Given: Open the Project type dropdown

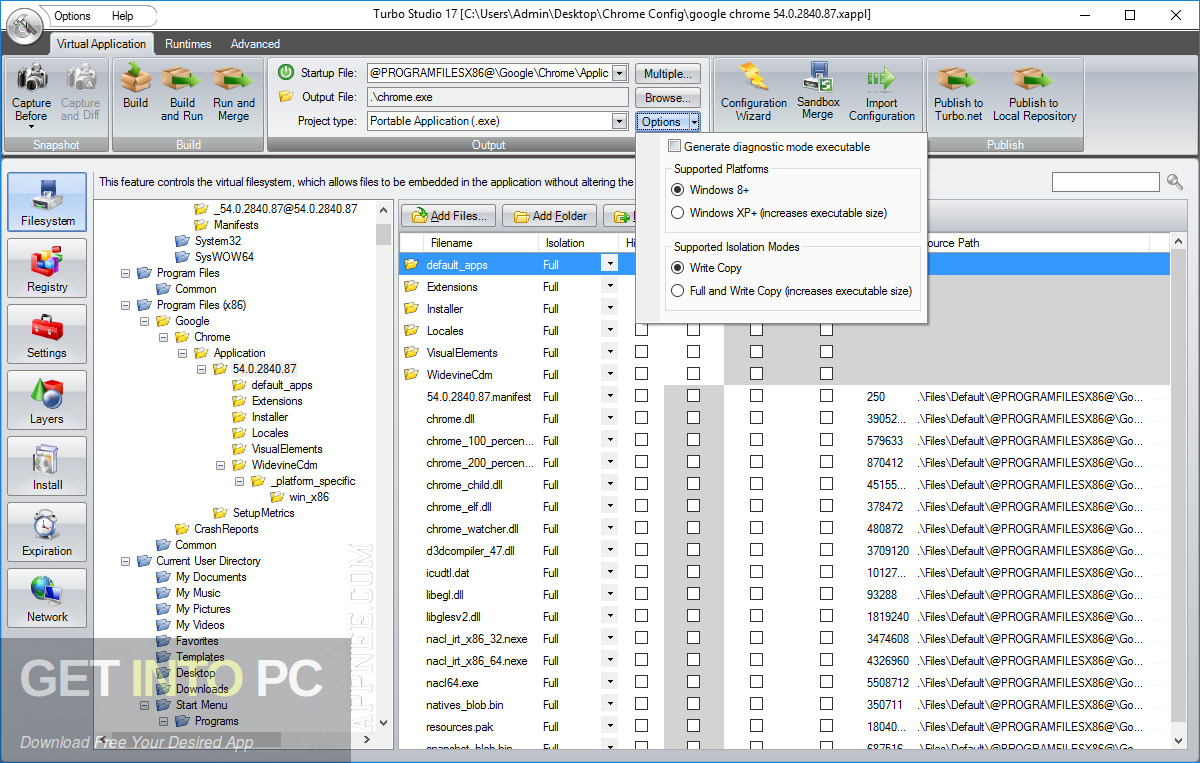Looking at the screenshot, I should [x=619, y=121].
